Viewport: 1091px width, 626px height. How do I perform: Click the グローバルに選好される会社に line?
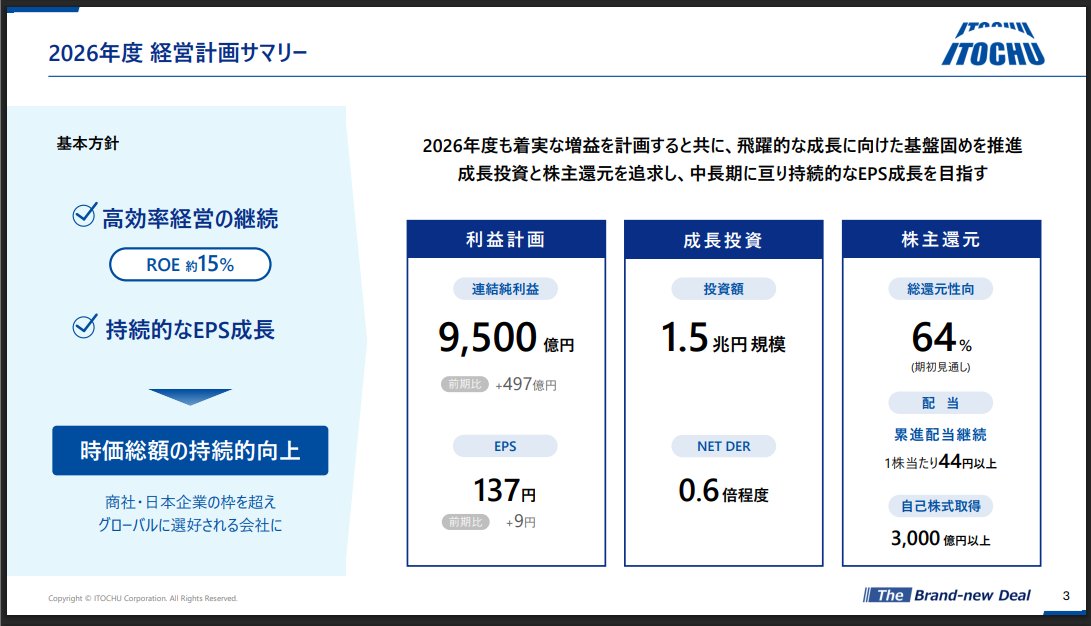pyautogui.click(x=190, y=525)
